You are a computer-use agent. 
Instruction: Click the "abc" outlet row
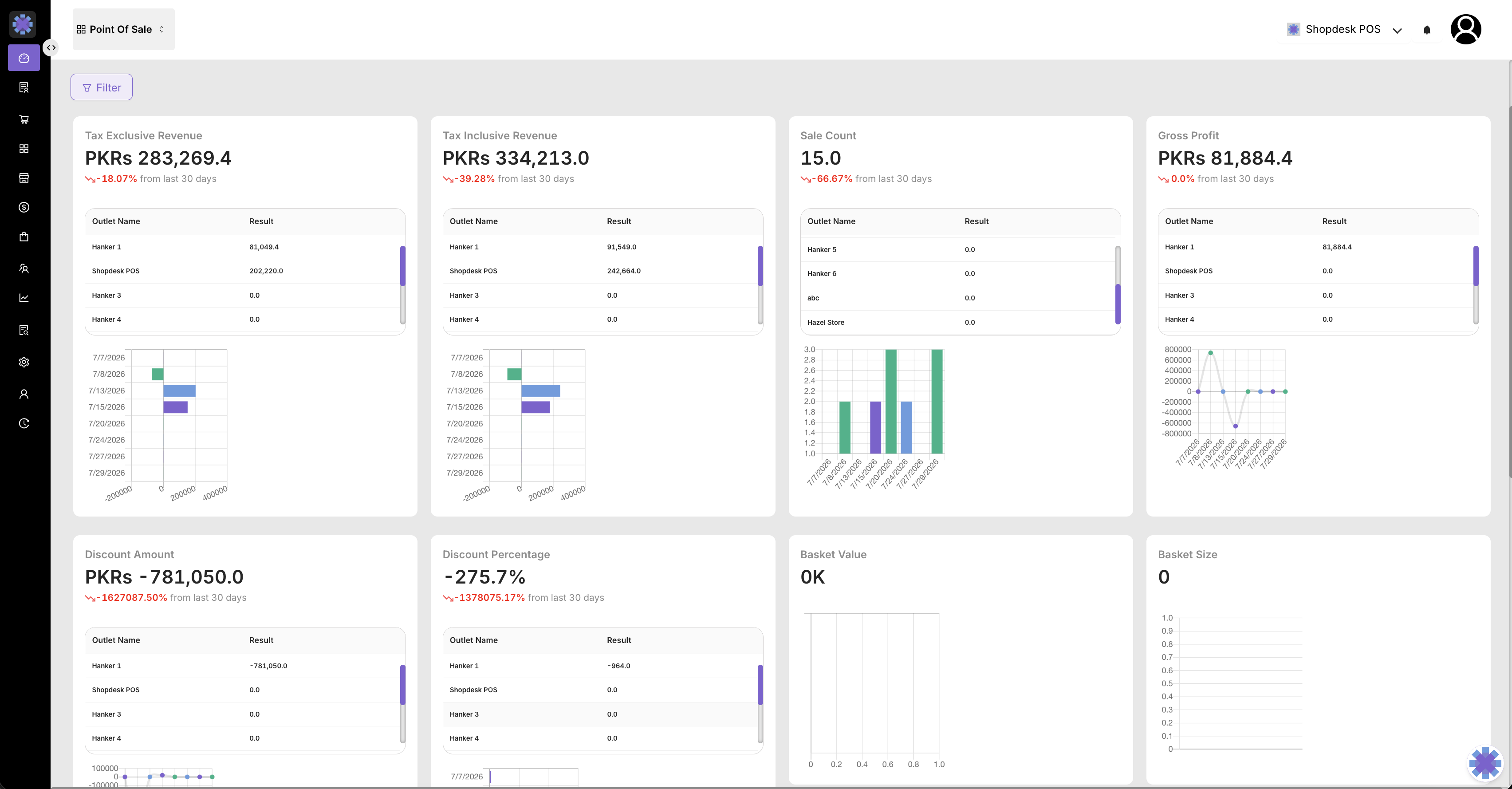pos(957,298)
